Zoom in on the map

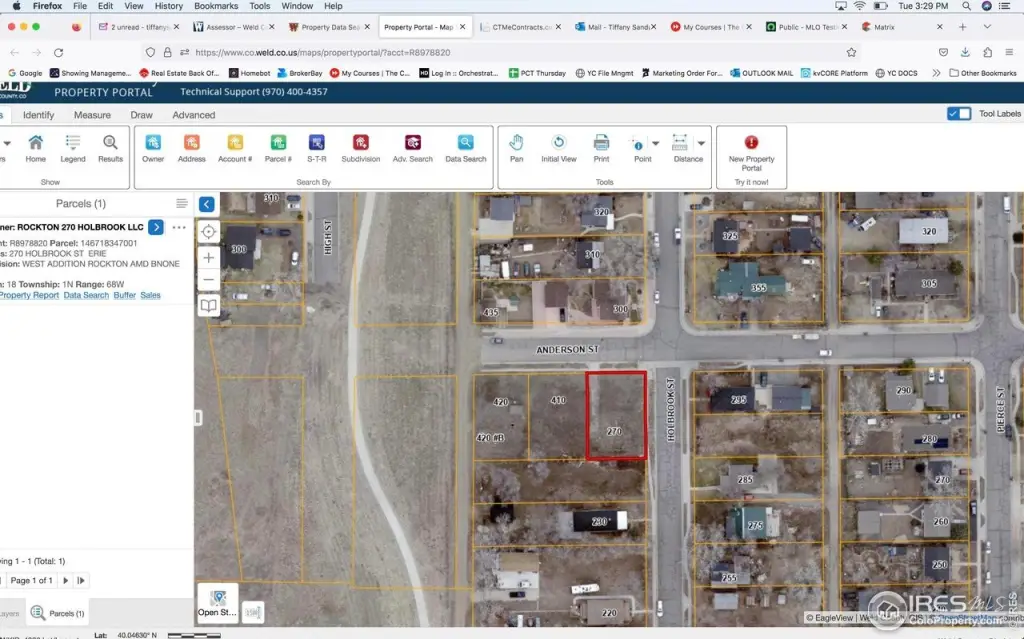click(x=208, y=257)
